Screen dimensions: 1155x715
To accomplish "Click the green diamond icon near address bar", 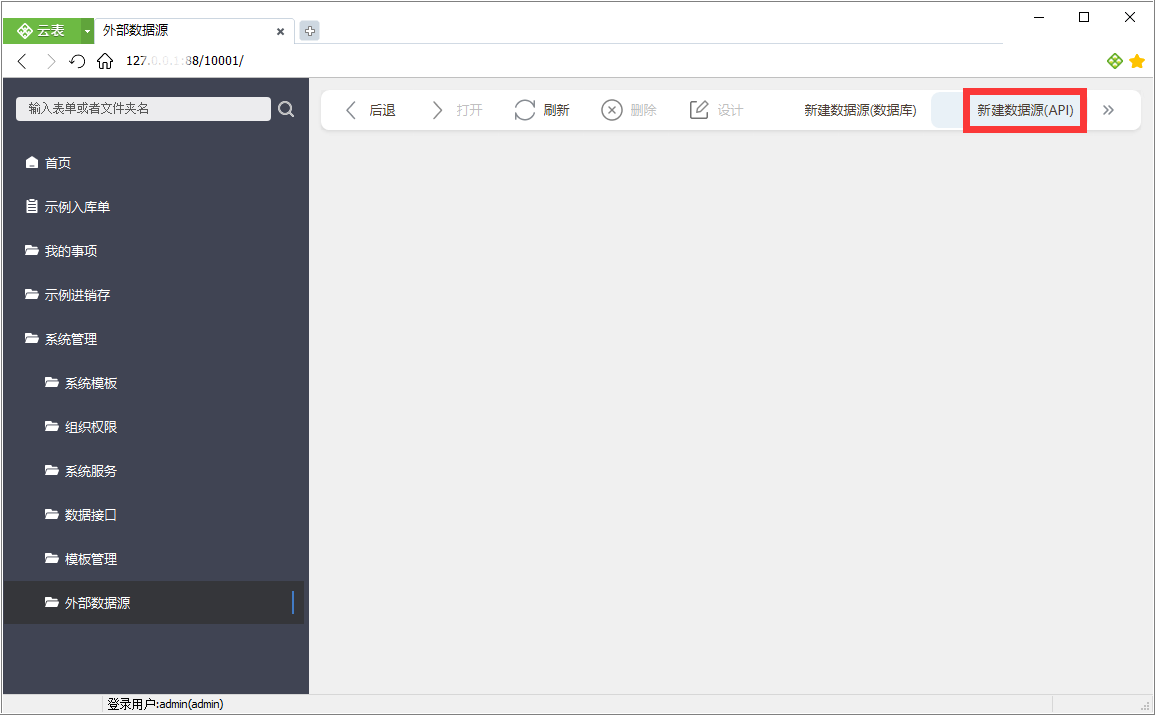I will pyautogui.click(x=1114, y=61).
